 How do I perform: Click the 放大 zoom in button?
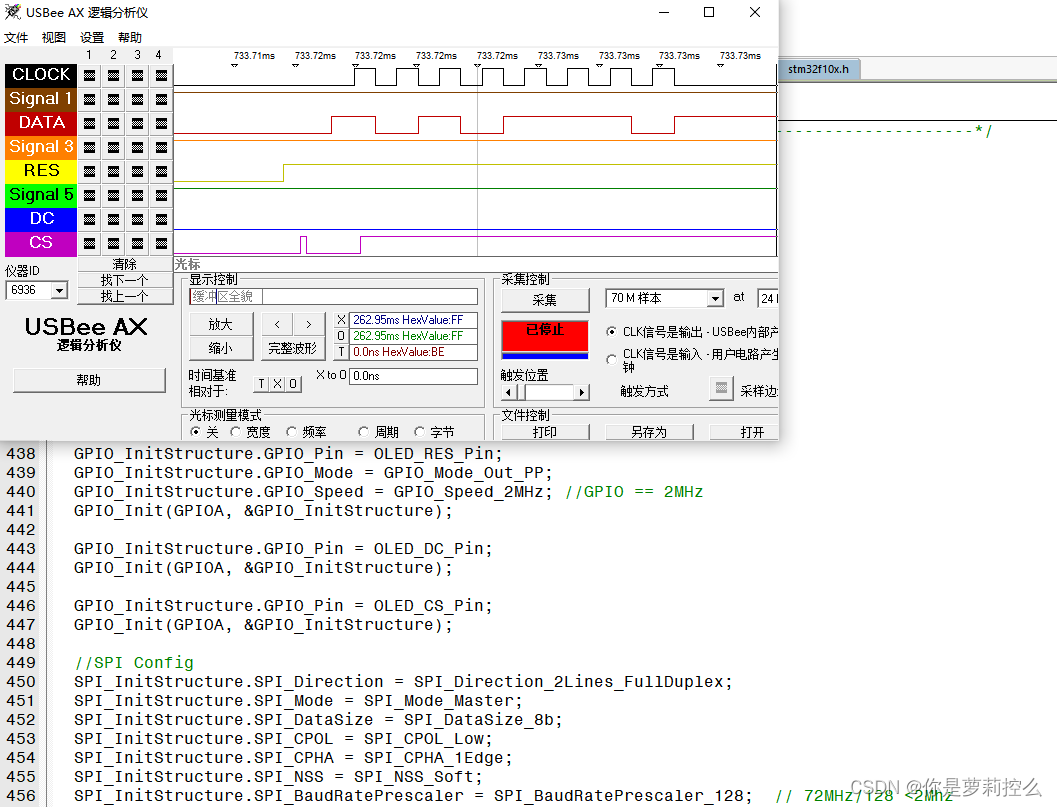tap(220, 324)
